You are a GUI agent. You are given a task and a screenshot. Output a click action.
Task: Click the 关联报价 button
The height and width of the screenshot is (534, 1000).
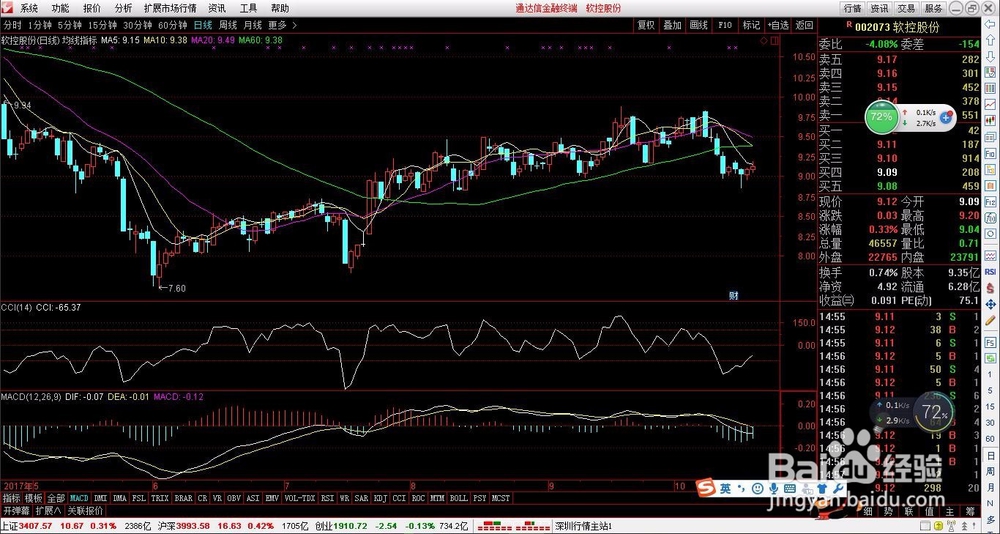[85, 510]
